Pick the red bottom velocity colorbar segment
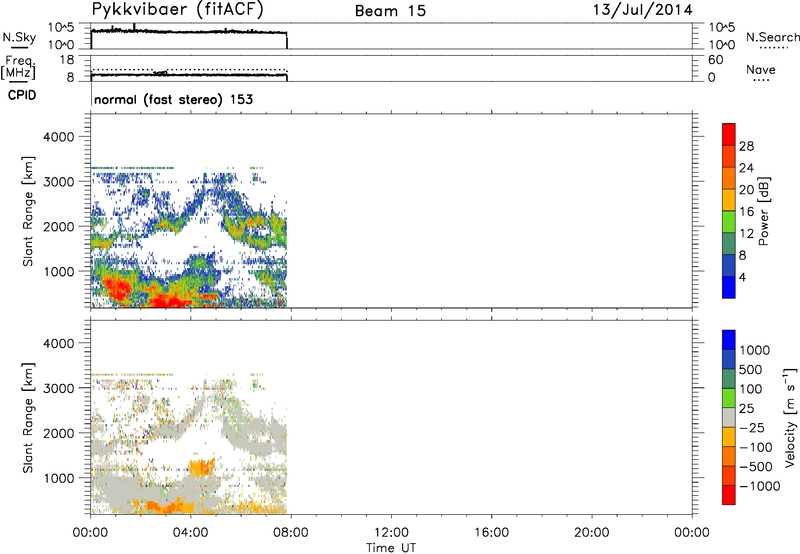This screenshot has height=554, width=800. tap(729, 495)
